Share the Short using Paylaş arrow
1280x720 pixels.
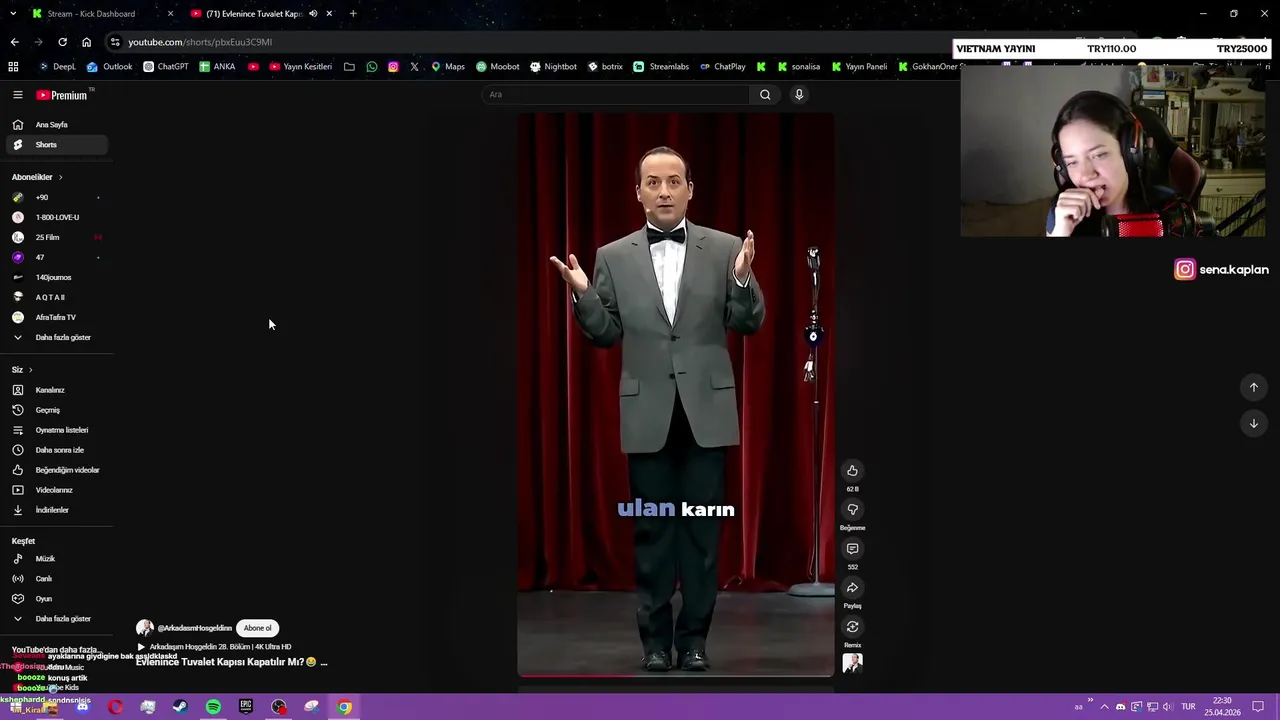click(x=852, y=588)
